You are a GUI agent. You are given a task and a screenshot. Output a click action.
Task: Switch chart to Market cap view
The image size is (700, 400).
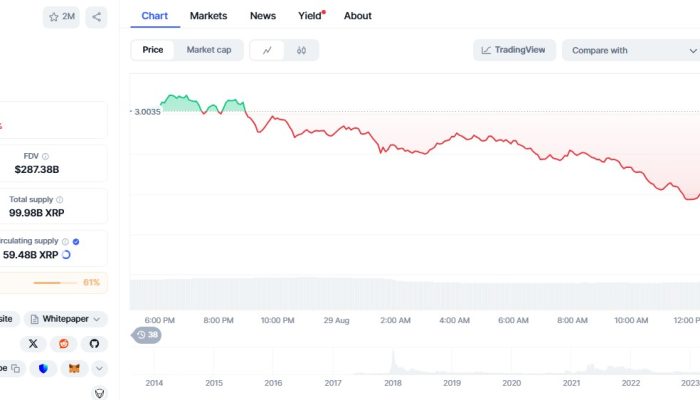pos(209,50)
